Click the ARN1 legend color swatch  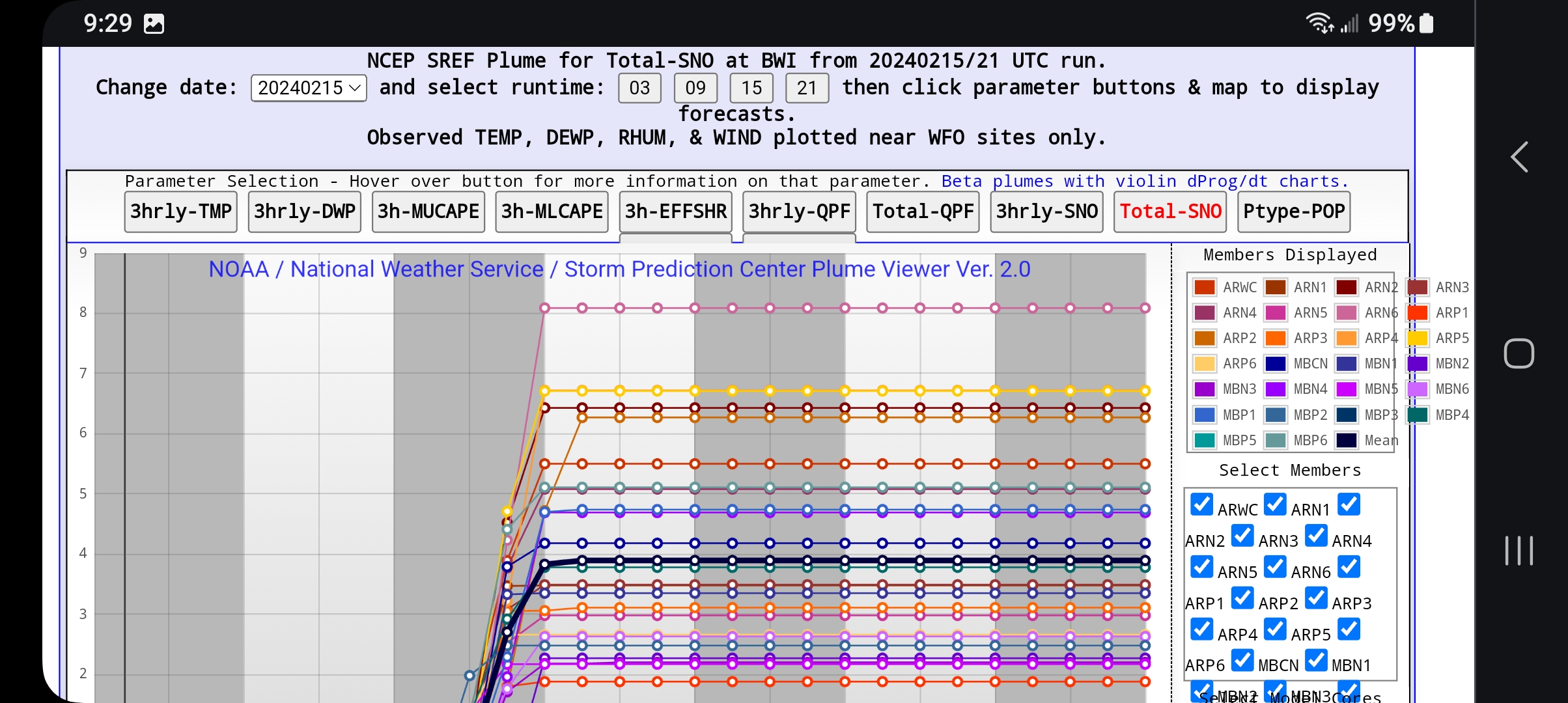point(1276,287)
